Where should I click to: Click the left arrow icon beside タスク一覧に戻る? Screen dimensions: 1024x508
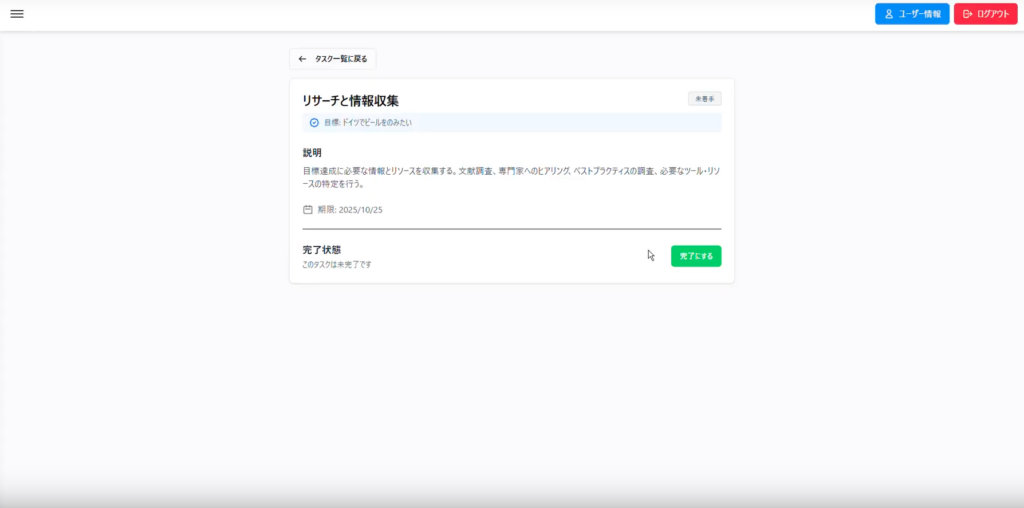(302, 59)
